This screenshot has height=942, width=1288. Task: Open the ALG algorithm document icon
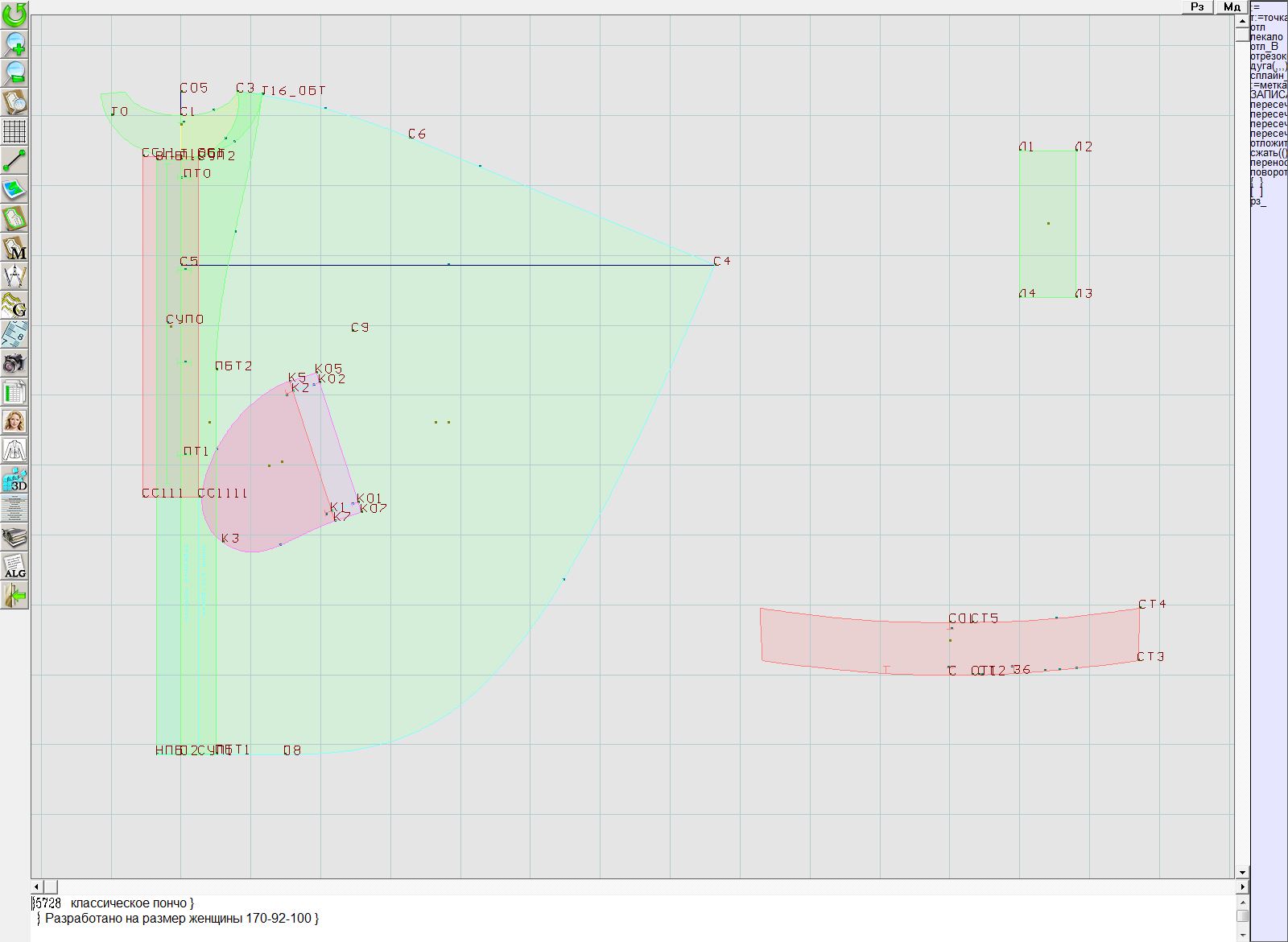pyautogui.click(x=14, y=567)
